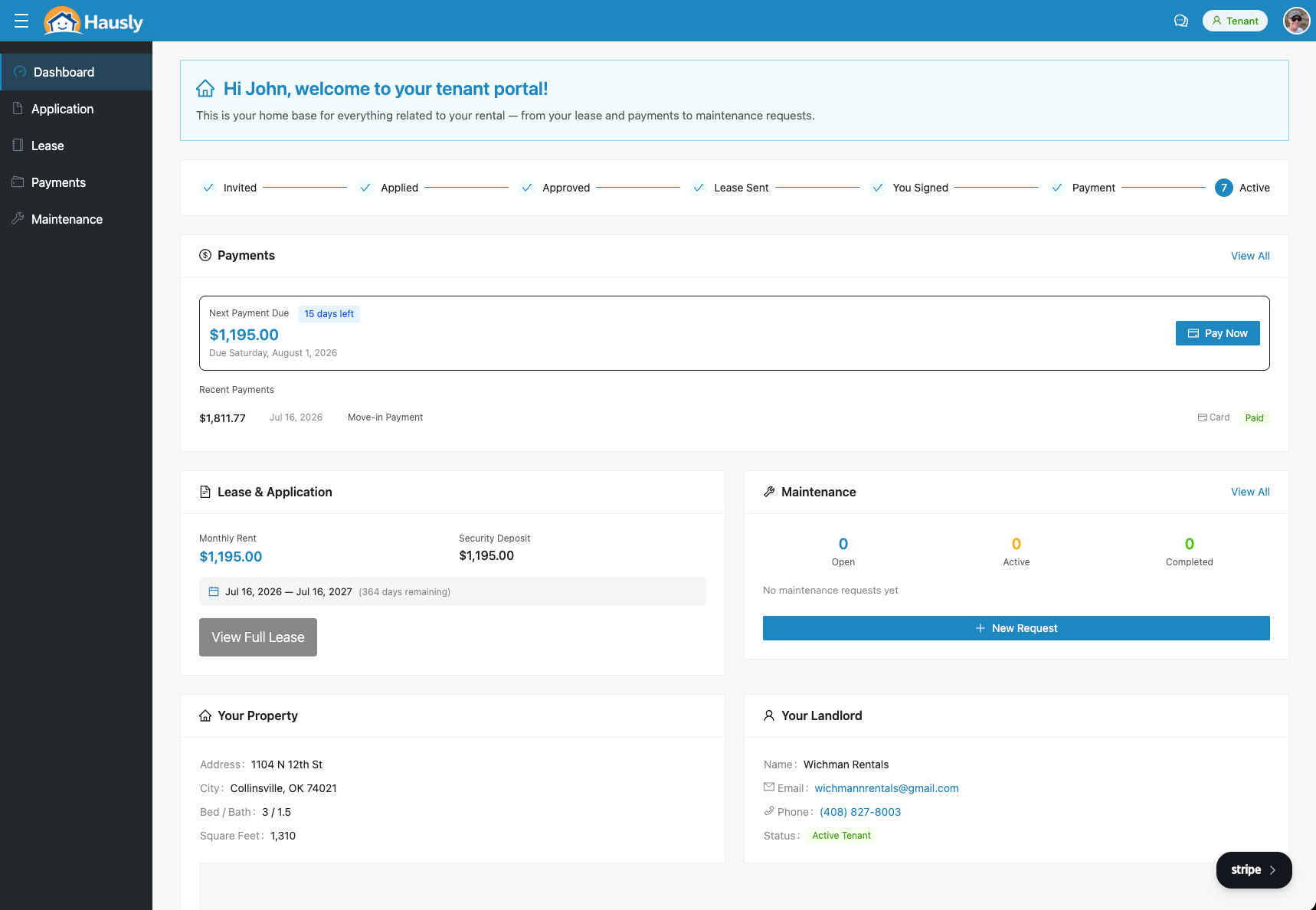1316x910 pixels.
Task: Click the Your Landlord person icon
Action: click(x=769, y=715)
